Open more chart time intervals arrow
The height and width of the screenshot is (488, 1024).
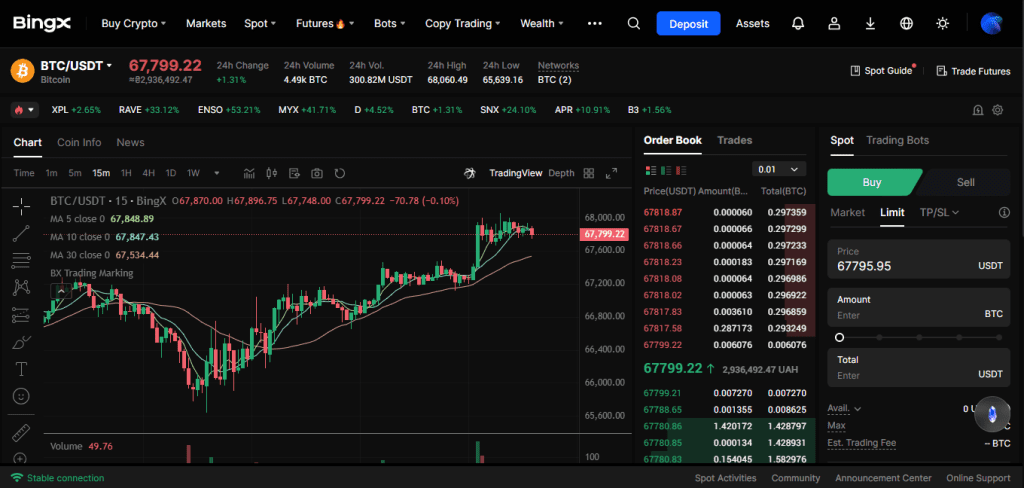(x=217, y=173)
